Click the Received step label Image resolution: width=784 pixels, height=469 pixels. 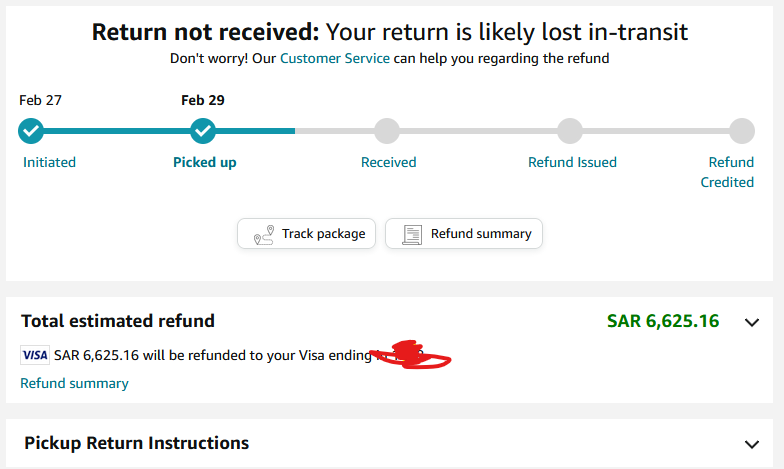click(x=388, y=162)
